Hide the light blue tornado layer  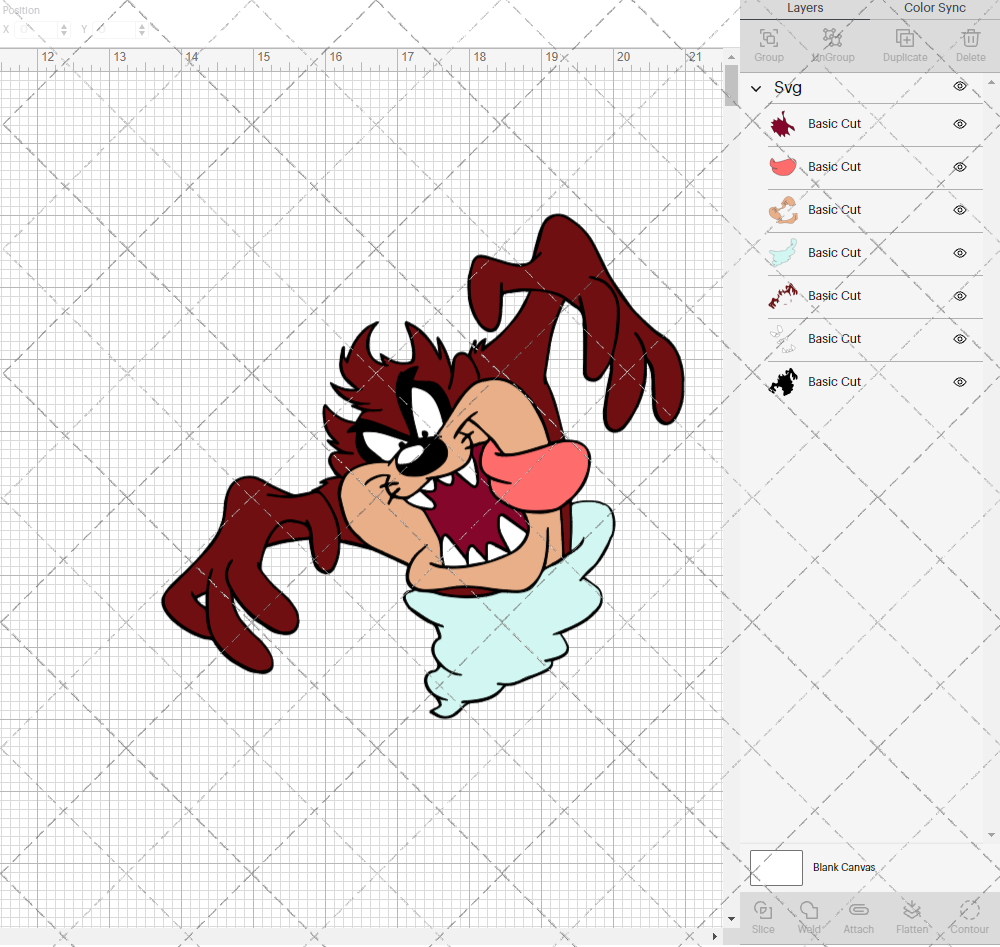[x=960, y=253]
